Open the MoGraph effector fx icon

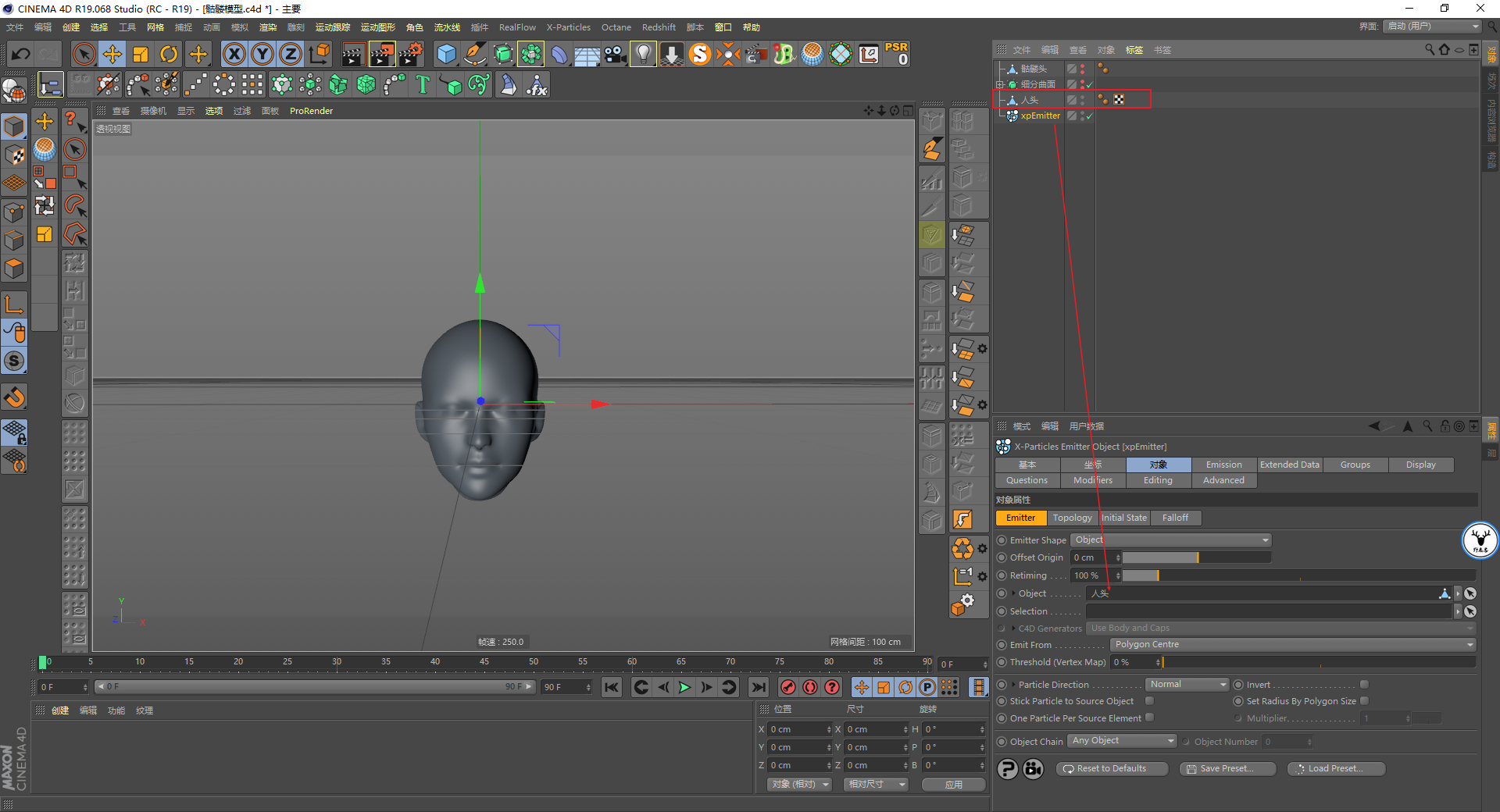[x=537, y=84]
